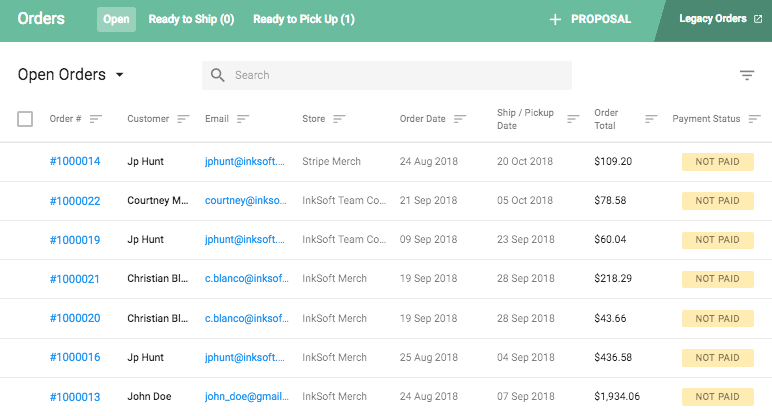Click the sort icon beside Email column
772x416 pixels.
tap(243, 119)
